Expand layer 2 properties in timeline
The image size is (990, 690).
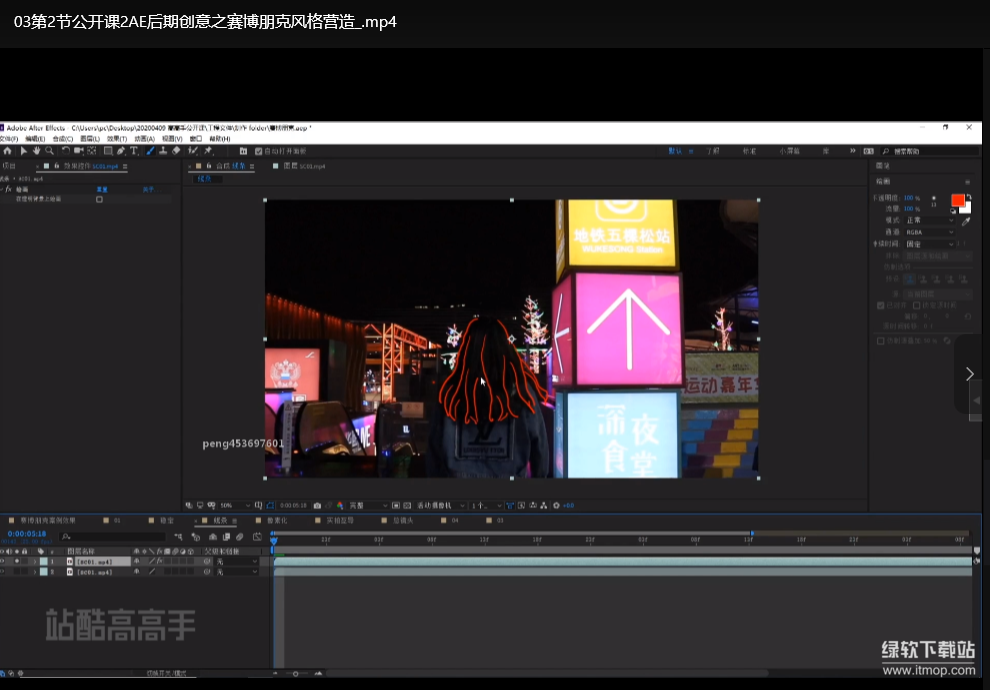click(x=35, y=572)
